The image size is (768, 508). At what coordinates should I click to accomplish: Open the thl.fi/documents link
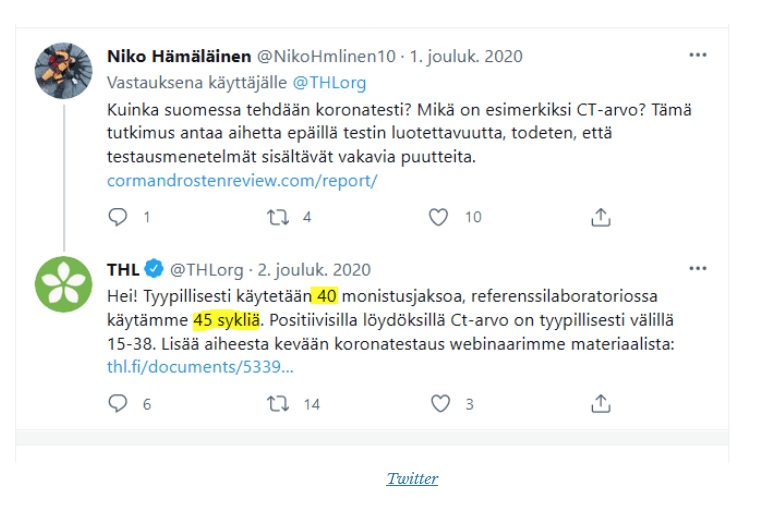[200, 366]
